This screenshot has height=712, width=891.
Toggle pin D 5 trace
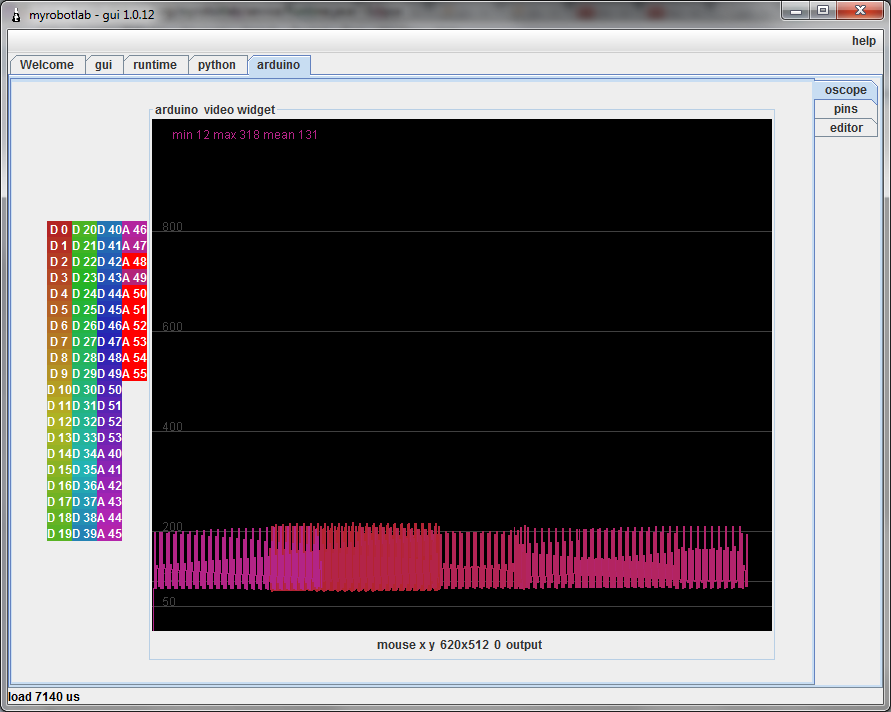tap(59, 310)
